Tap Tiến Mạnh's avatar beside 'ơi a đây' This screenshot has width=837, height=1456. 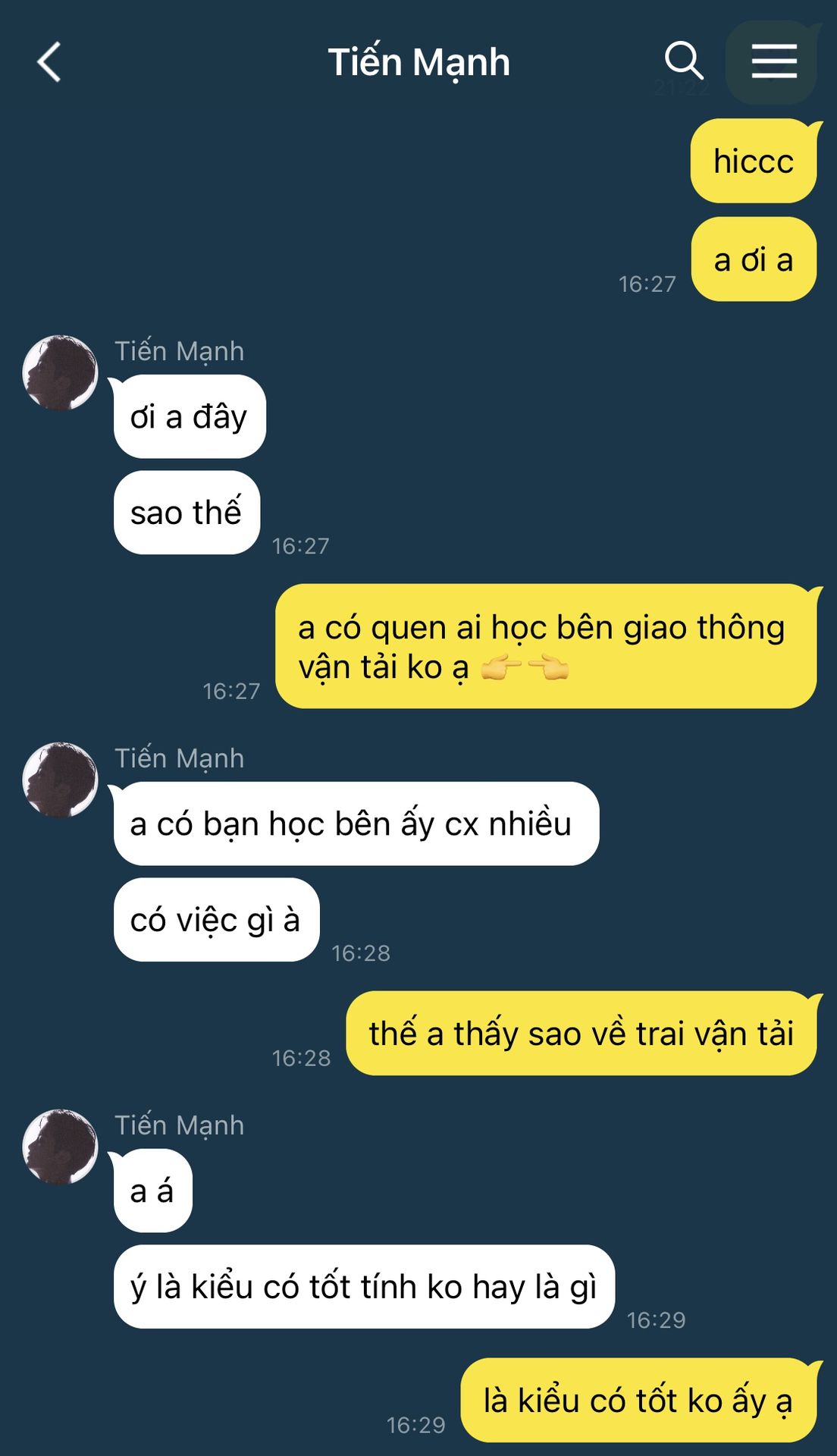pos(61,372)
